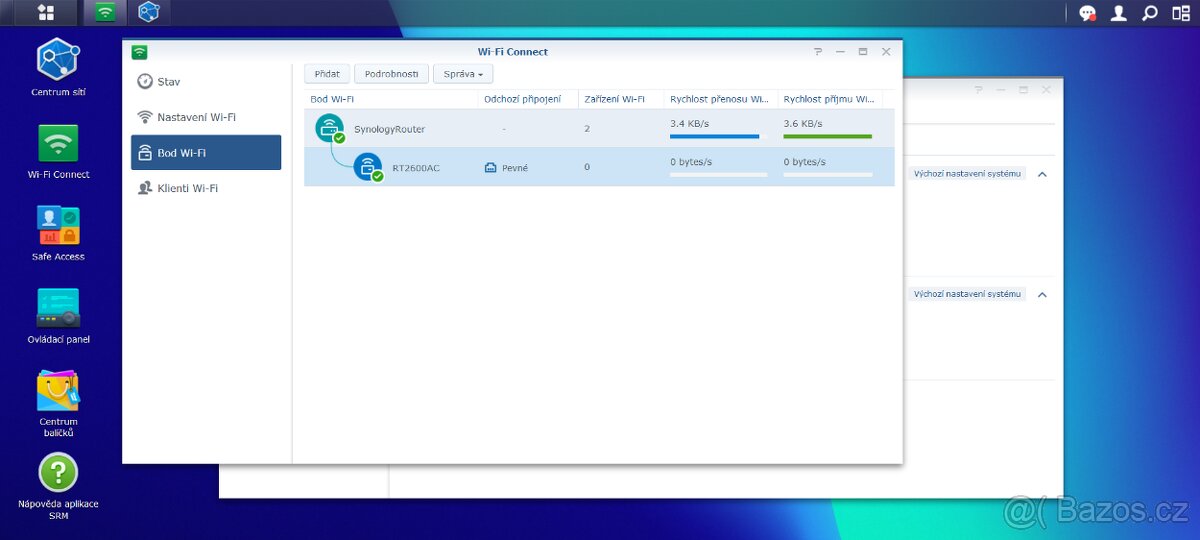The height and width of the screenshot is (540, 1200).
Task: Open Klienti Wi-Fi section
Action: tap(206, 188)
